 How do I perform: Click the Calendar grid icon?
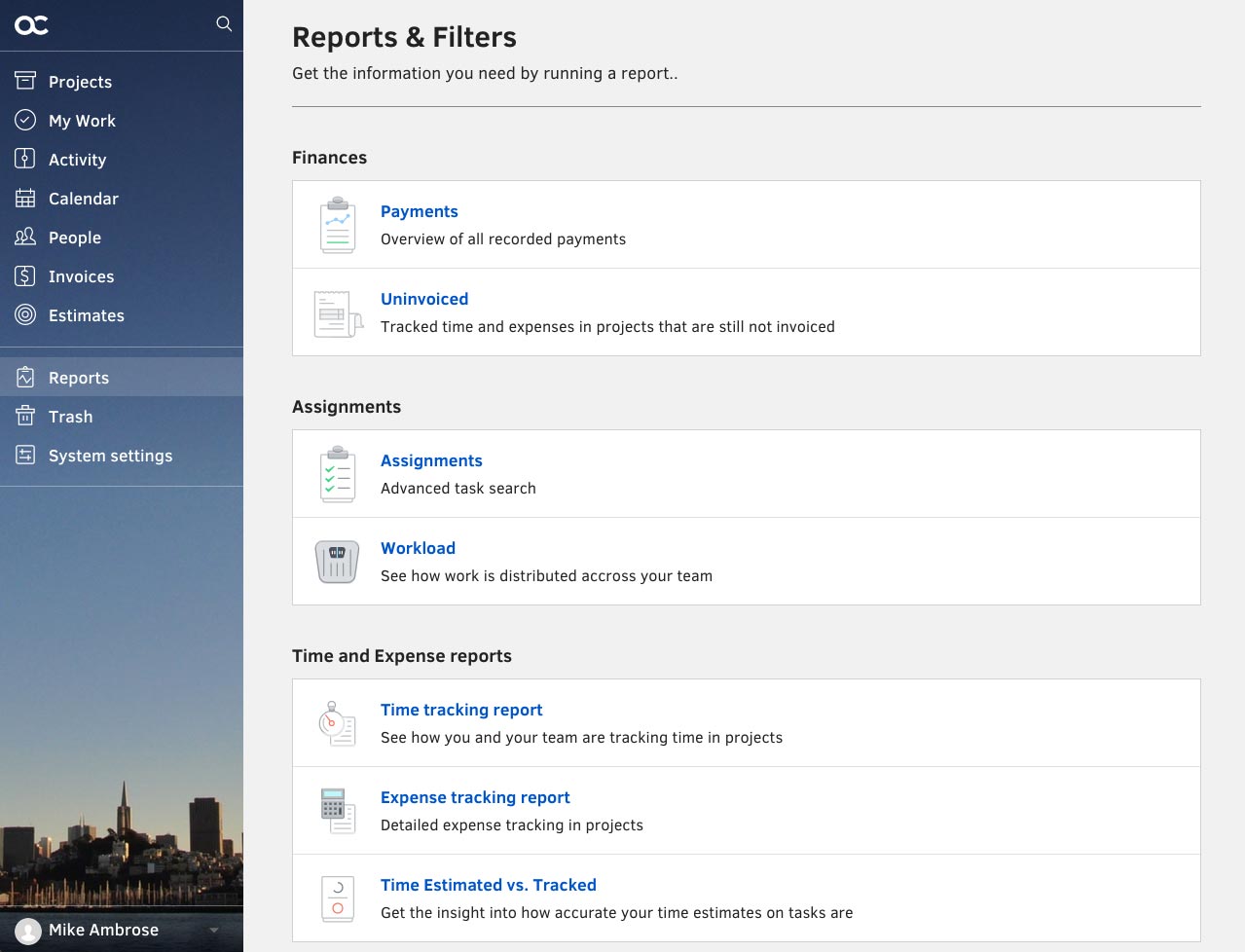(x=25, y=198)
